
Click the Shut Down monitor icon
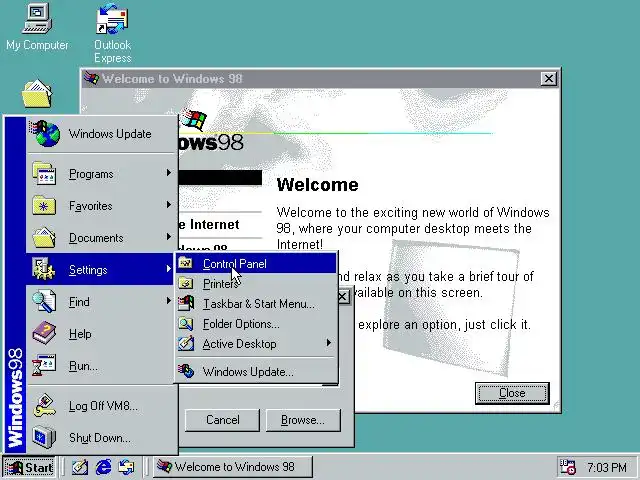[44, 437]
